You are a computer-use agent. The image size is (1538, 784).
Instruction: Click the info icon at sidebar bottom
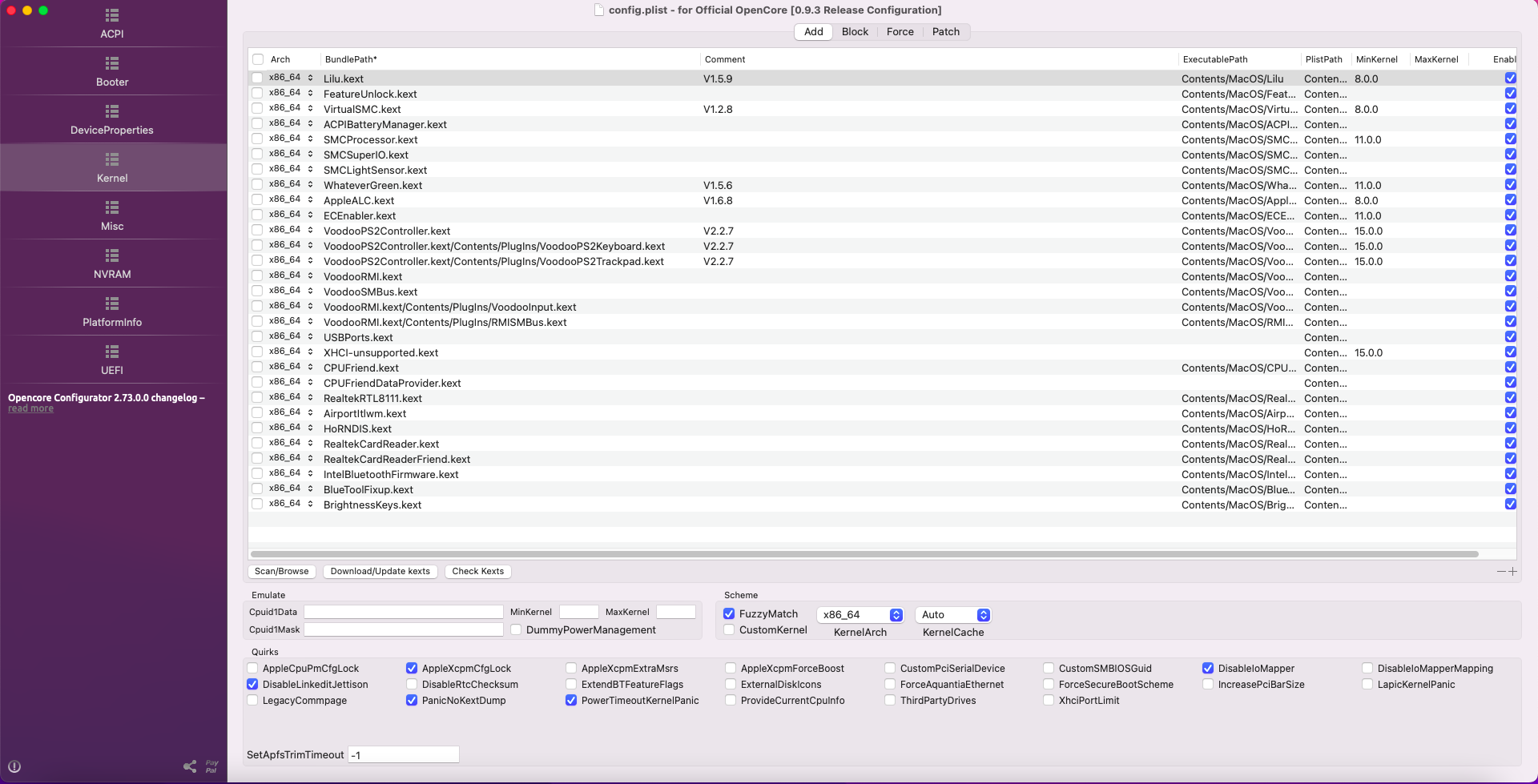(14, 766)
